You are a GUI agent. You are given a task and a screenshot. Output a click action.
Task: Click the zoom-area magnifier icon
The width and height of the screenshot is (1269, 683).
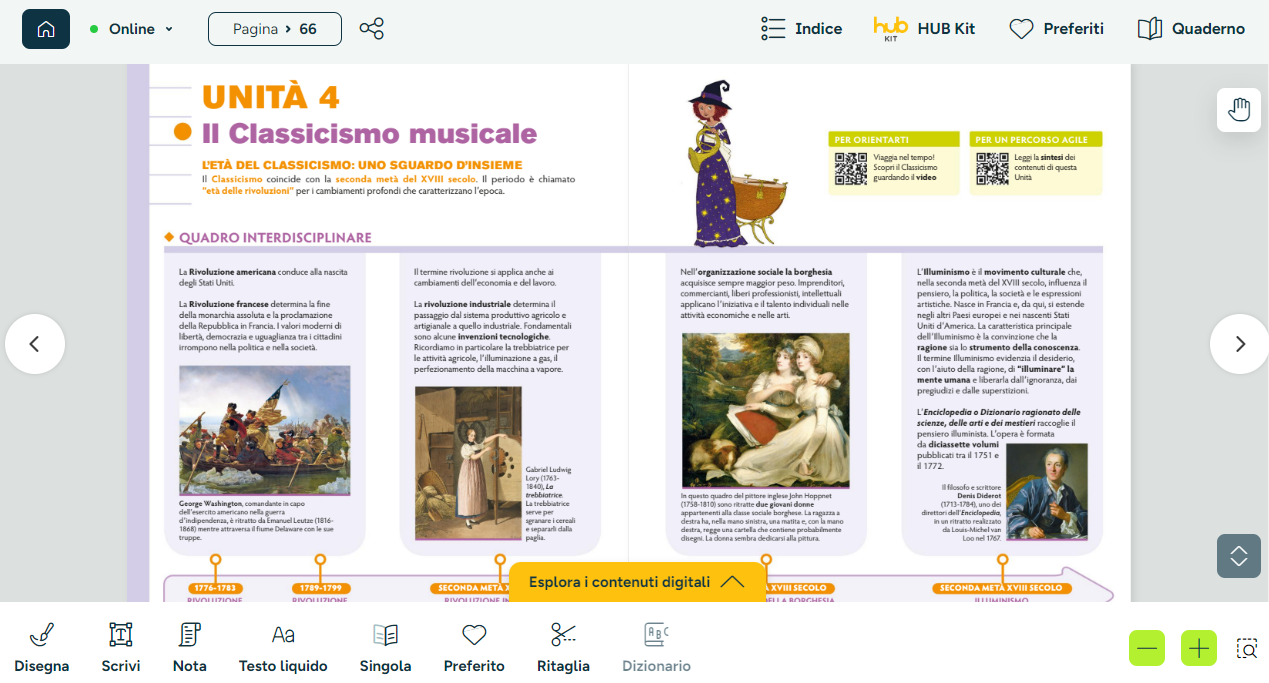click(x=1247, y=648)
